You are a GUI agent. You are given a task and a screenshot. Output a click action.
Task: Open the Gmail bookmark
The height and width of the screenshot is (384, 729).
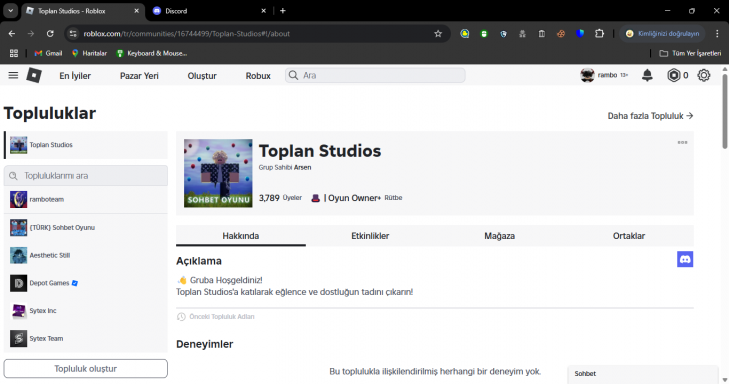48,53
